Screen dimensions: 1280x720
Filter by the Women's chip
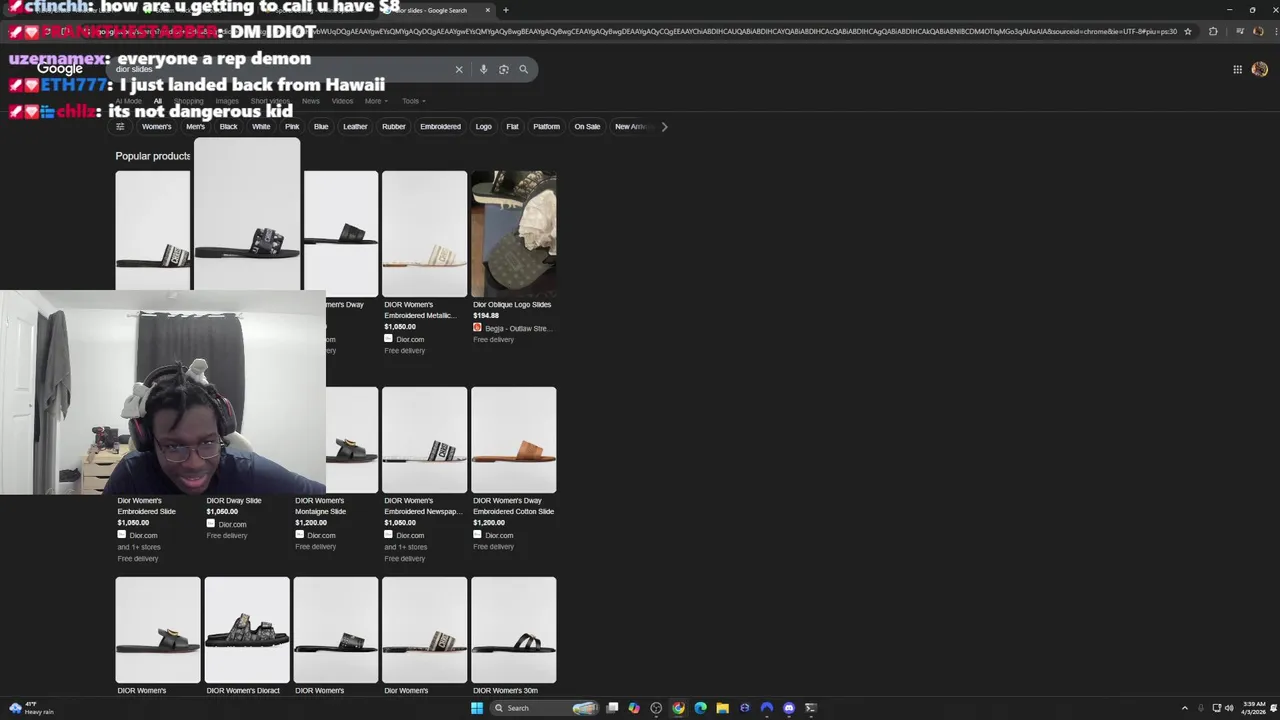click(x=156, y=127)
